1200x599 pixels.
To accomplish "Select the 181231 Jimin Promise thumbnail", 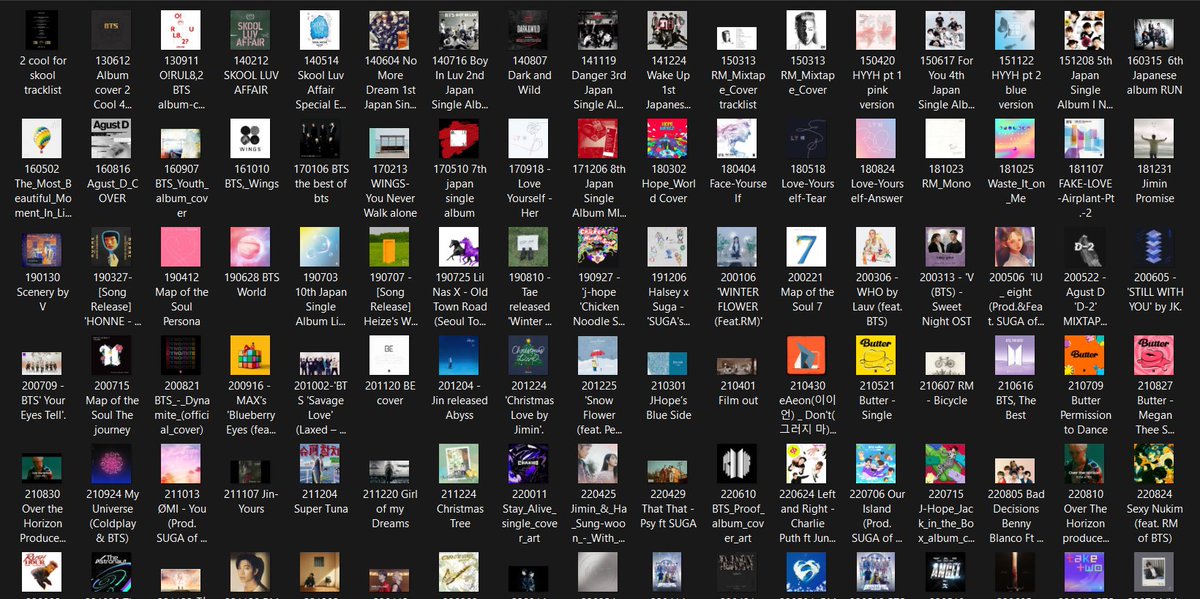I will pyautogui.click(x=1155, y=139).
